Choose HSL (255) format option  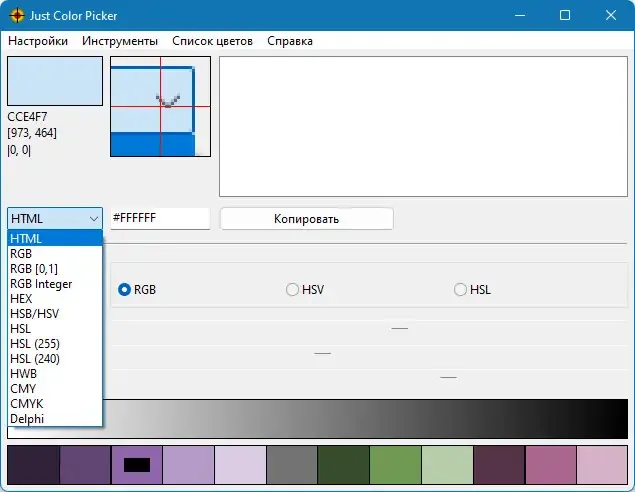[x=55, y=343]
